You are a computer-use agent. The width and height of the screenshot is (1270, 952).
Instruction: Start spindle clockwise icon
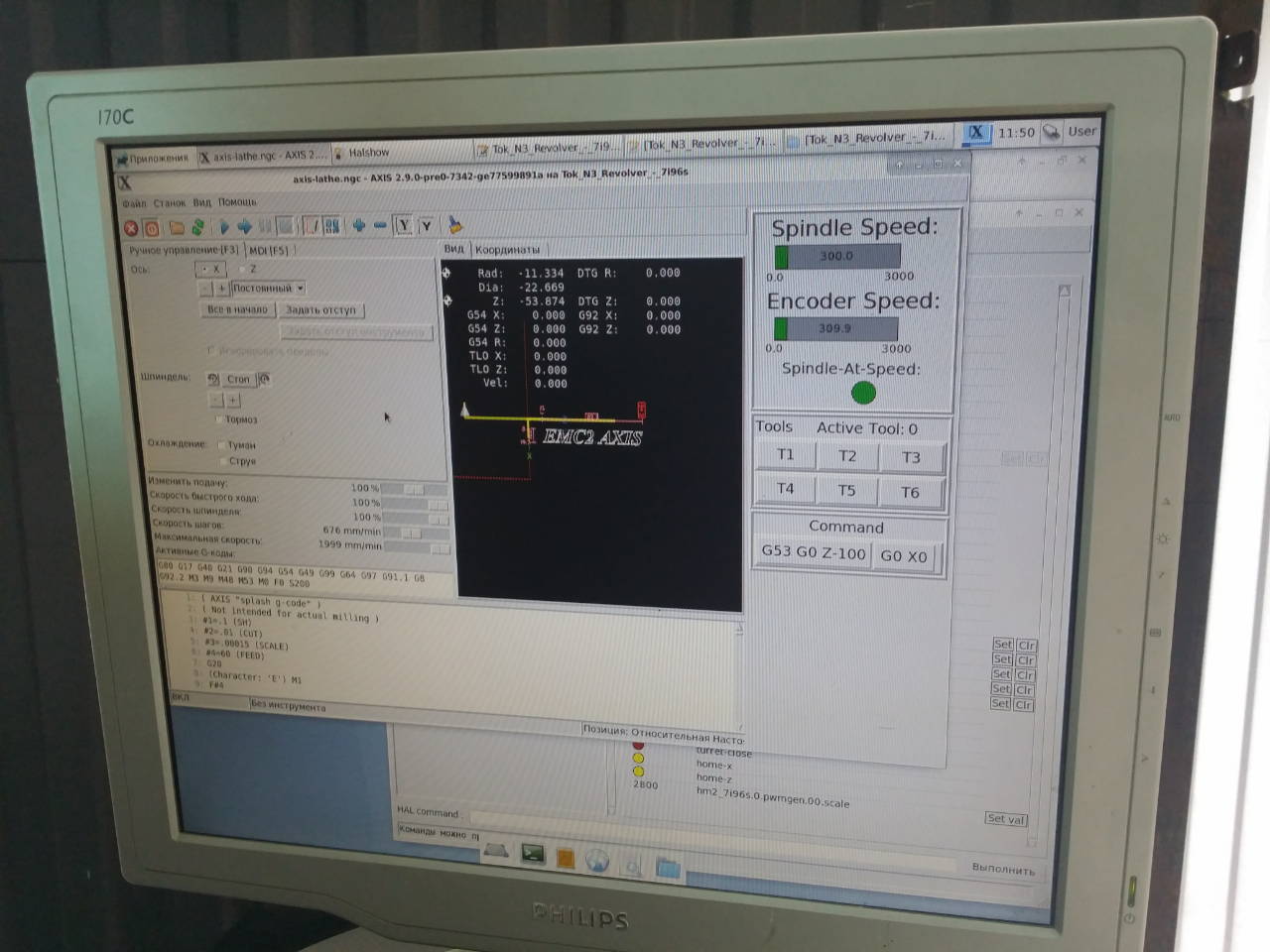(264, 379)
